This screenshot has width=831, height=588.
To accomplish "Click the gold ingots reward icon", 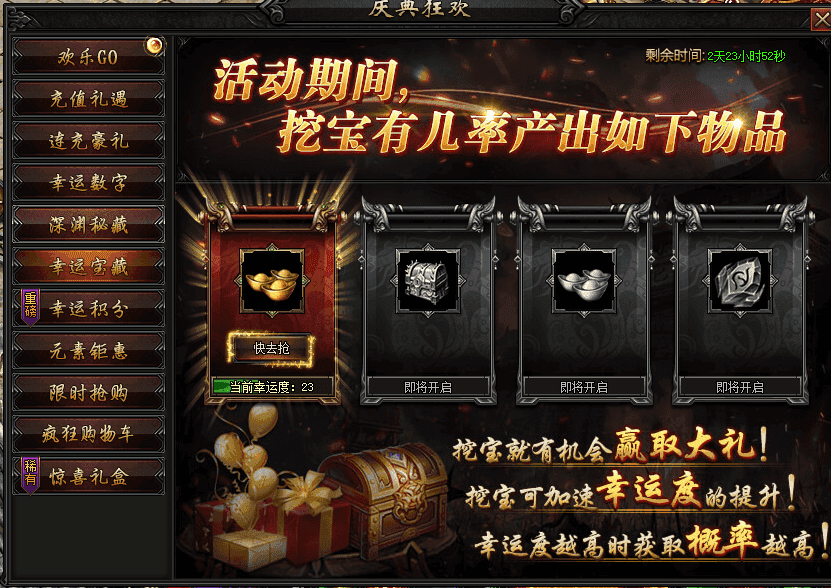I will [272, 281].
